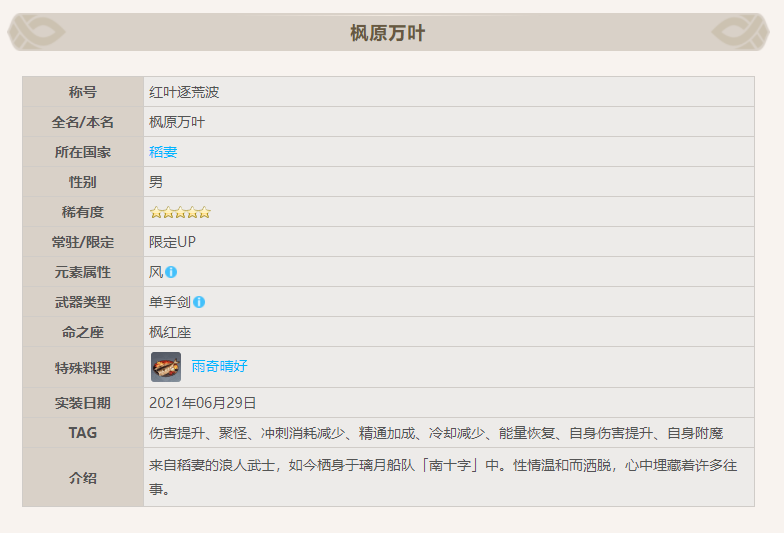
Task: Click the 枫红座 constellation value
Action: 170,332
